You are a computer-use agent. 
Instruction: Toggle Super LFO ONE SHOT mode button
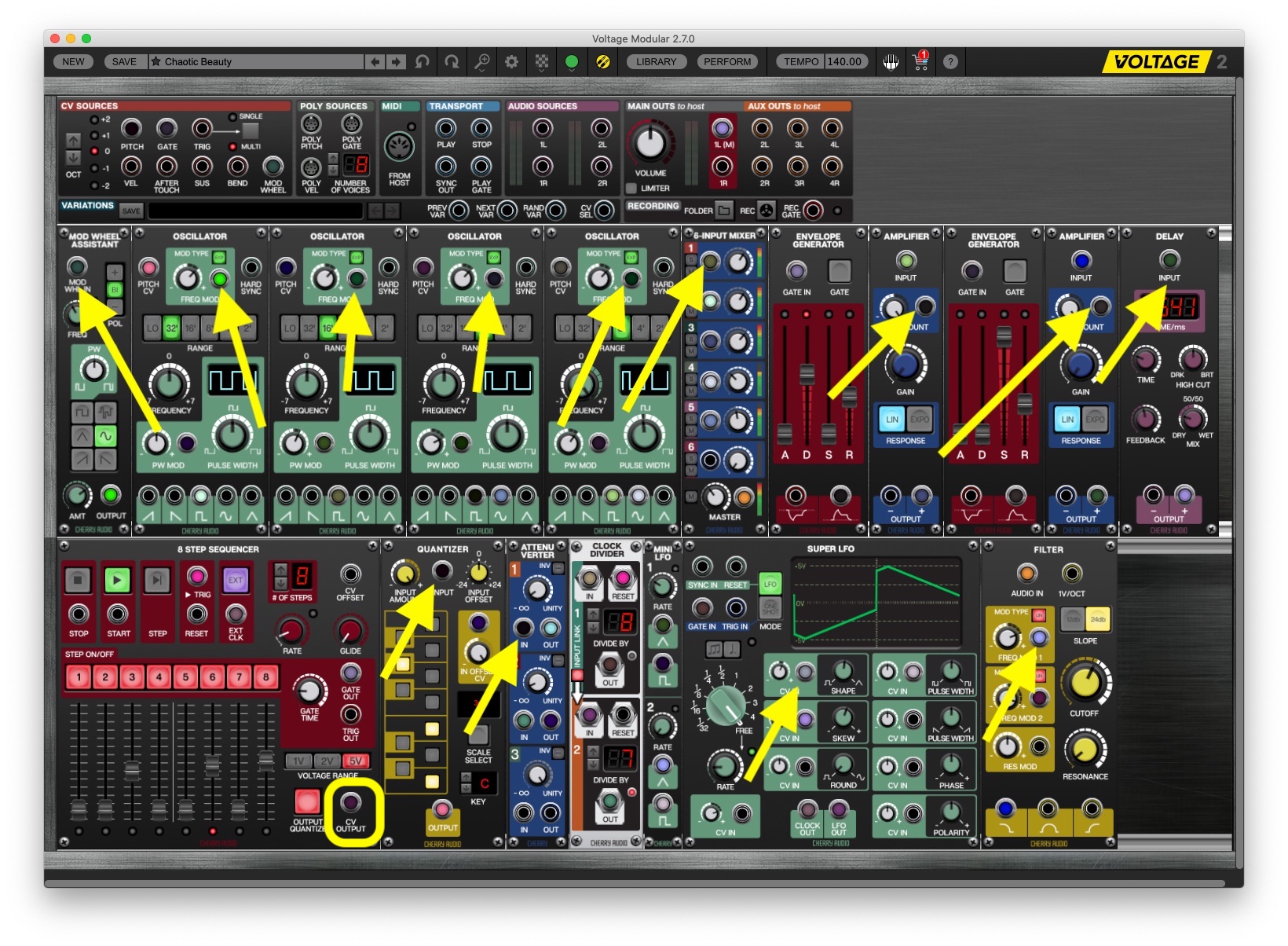point(770,607)
